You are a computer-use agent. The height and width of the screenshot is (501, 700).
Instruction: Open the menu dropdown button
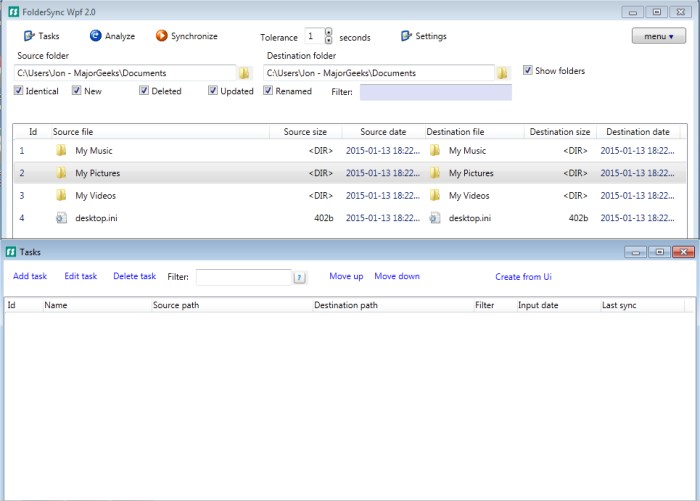[658, 36]
